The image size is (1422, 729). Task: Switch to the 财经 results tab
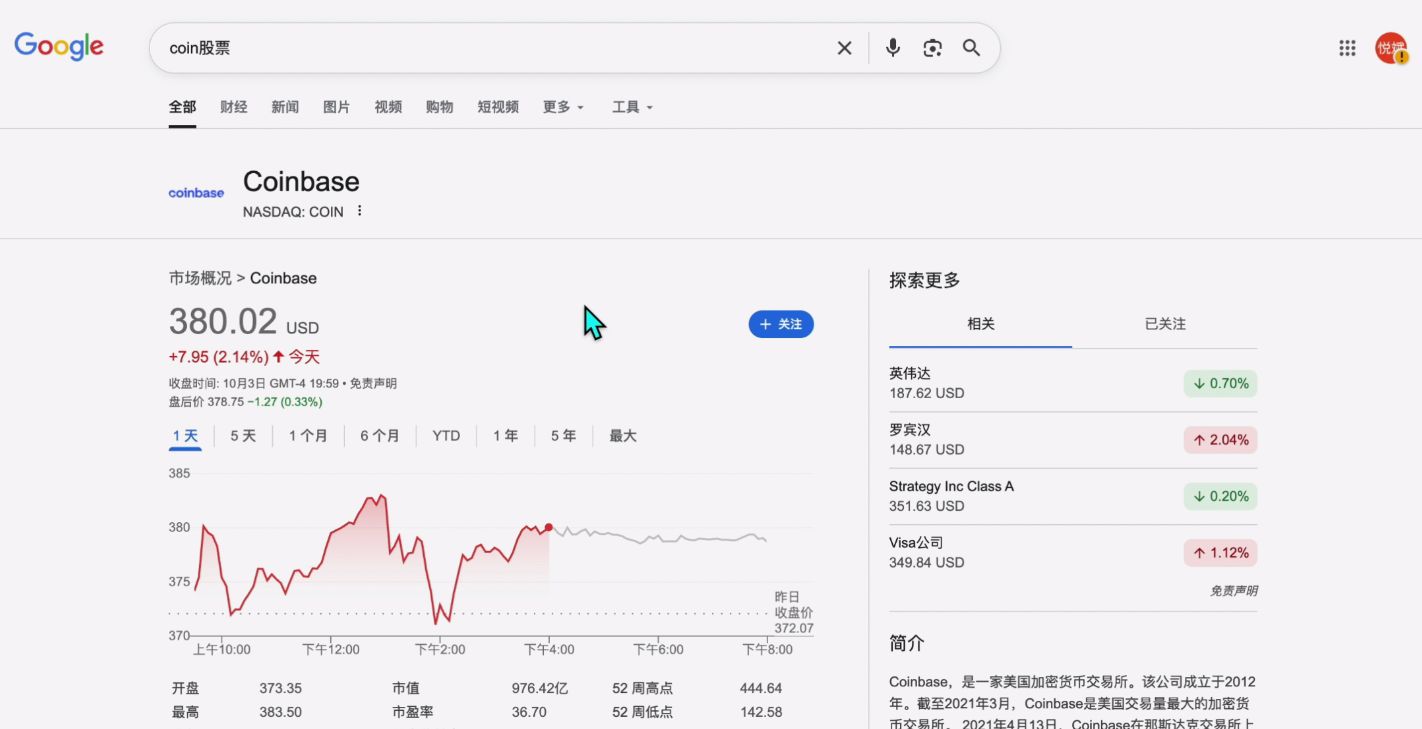click(x=233, y=107)
